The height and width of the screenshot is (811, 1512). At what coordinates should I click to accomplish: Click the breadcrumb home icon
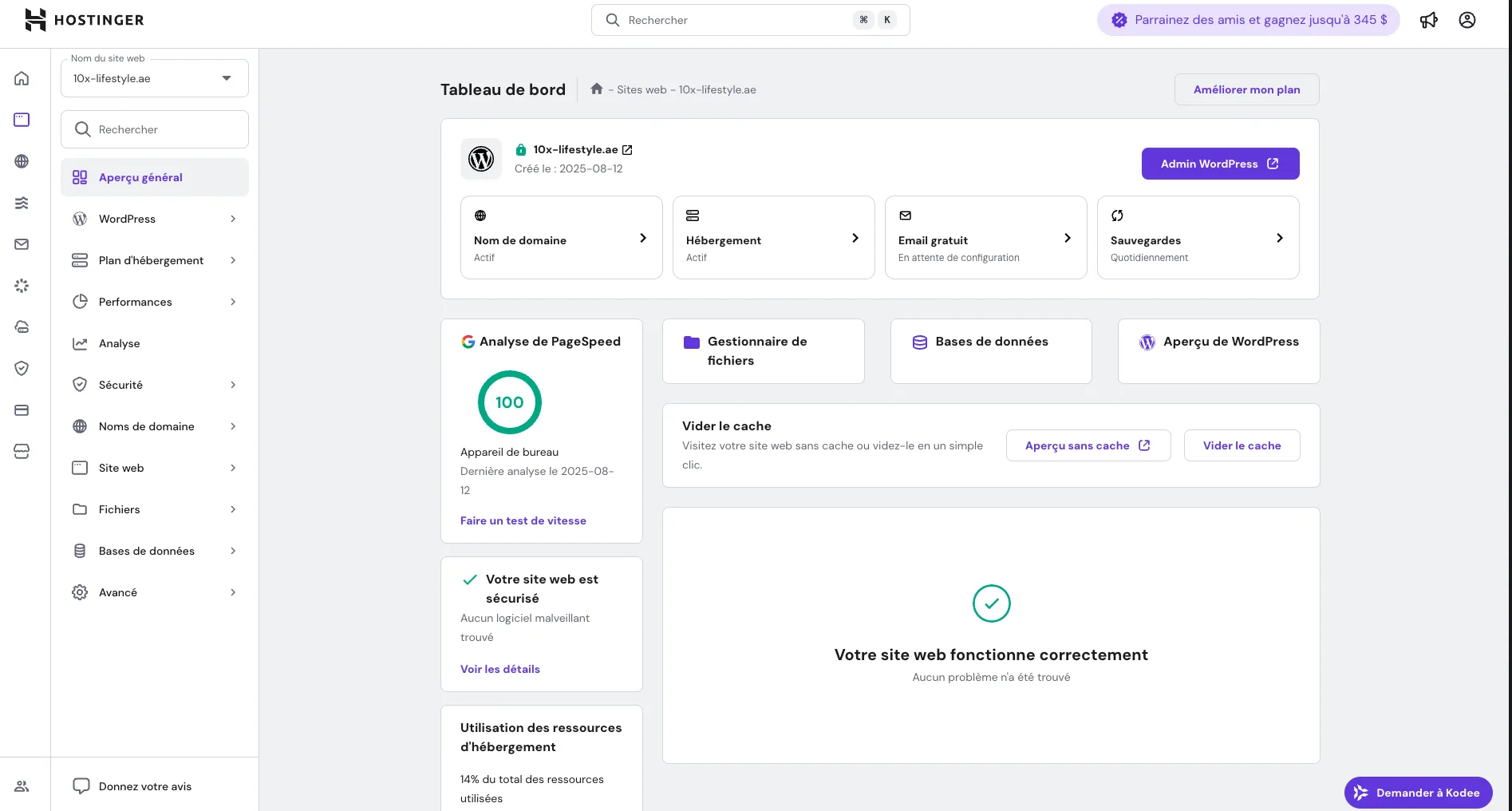pyautogui.click(x=596, y=89)
